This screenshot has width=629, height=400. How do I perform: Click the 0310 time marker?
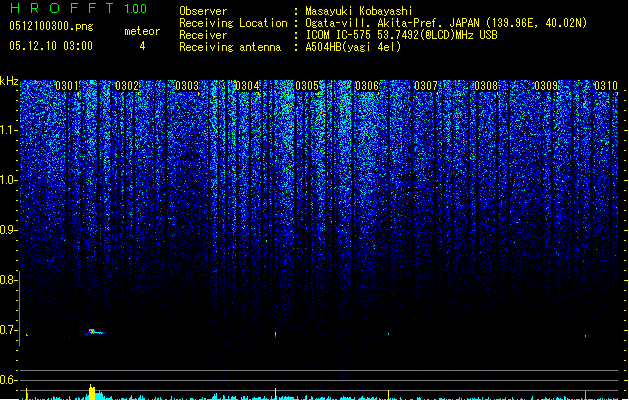point(606,86)
